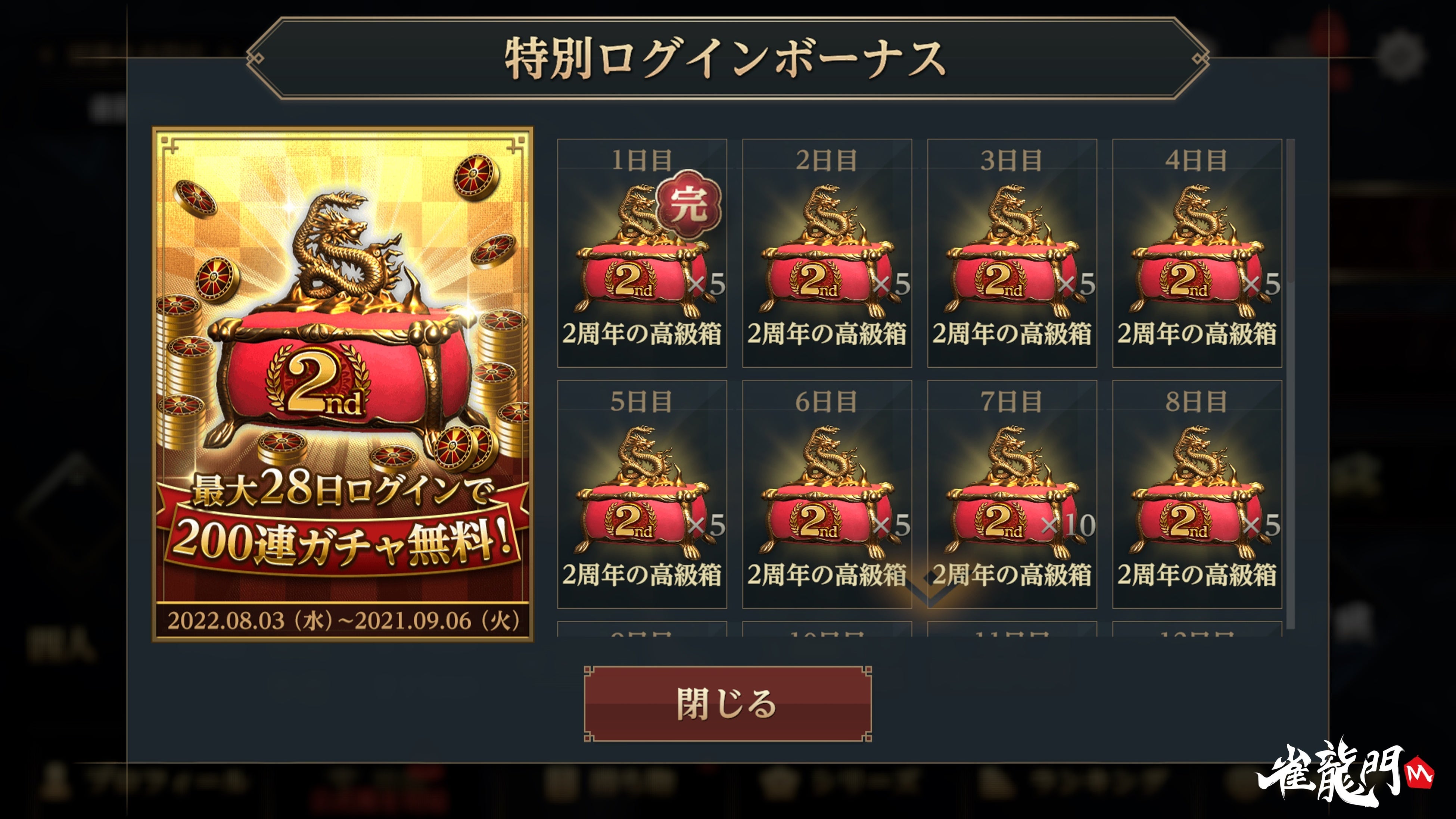Click the 雀龍門M logo
1456x819 pixels.
pyautogui.click(x=1345, y=772)
